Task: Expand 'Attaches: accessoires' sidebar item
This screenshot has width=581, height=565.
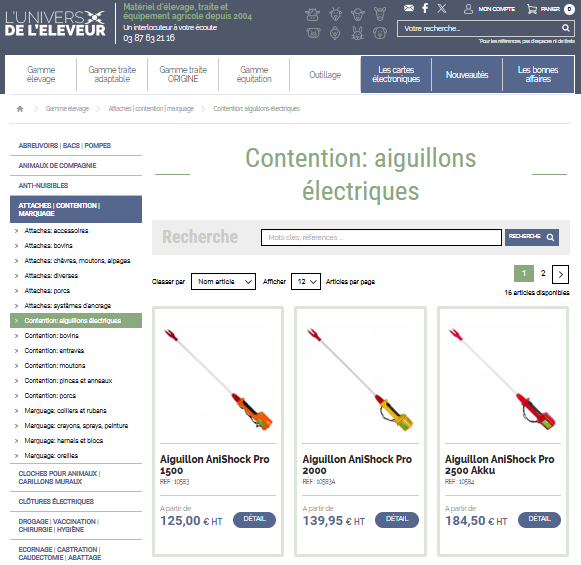Action: tap(56, 231)
